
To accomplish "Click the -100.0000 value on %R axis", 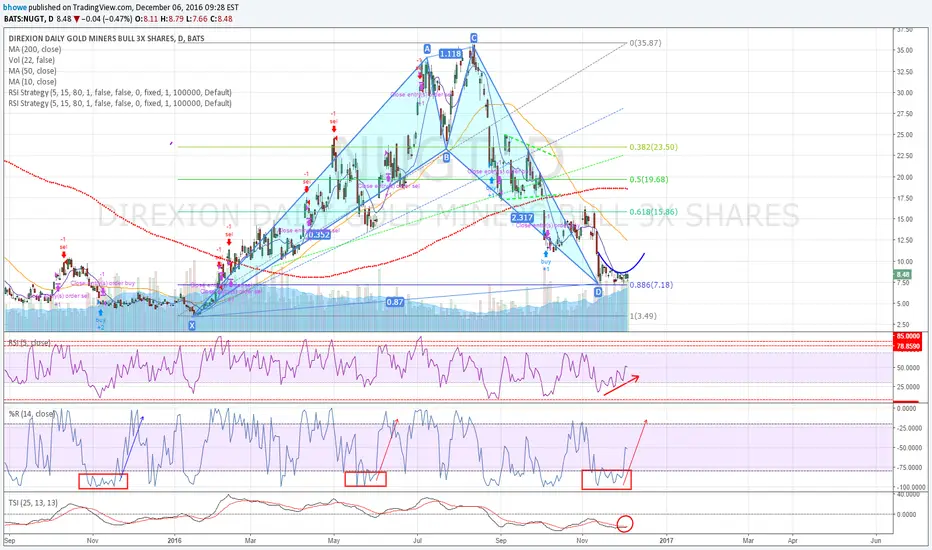I will click(910, 487).
